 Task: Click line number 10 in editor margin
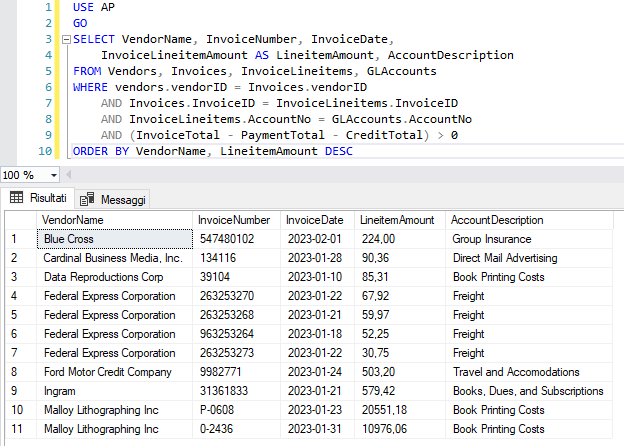[45, 151]
